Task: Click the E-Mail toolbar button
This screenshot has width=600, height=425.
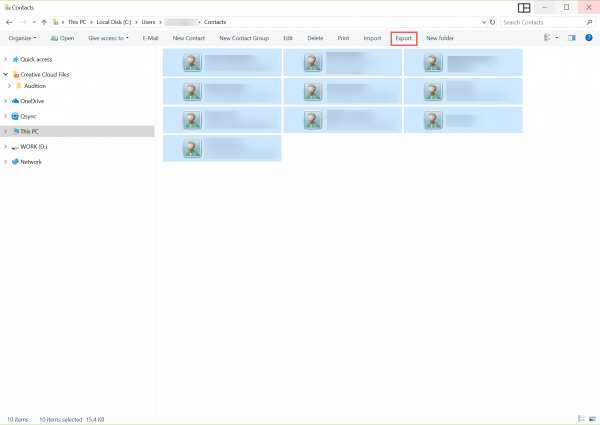Action: 150,38
